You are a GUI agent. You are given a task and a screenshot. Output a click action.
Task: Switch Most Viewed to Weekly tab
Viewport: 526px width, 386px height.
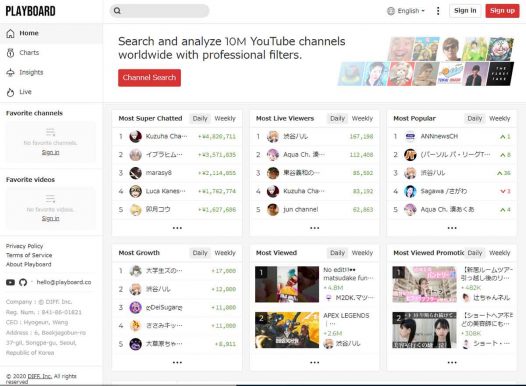pos(362,253)
